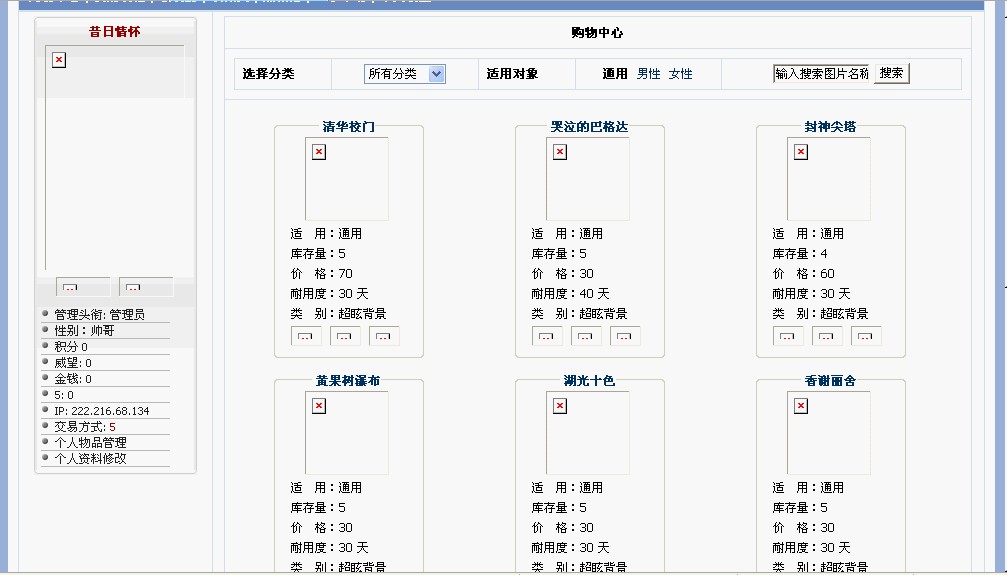The width and height of the screenshot is (1007, 575).
Task: Click the 价格: 60 text
Action: point(803,274)
